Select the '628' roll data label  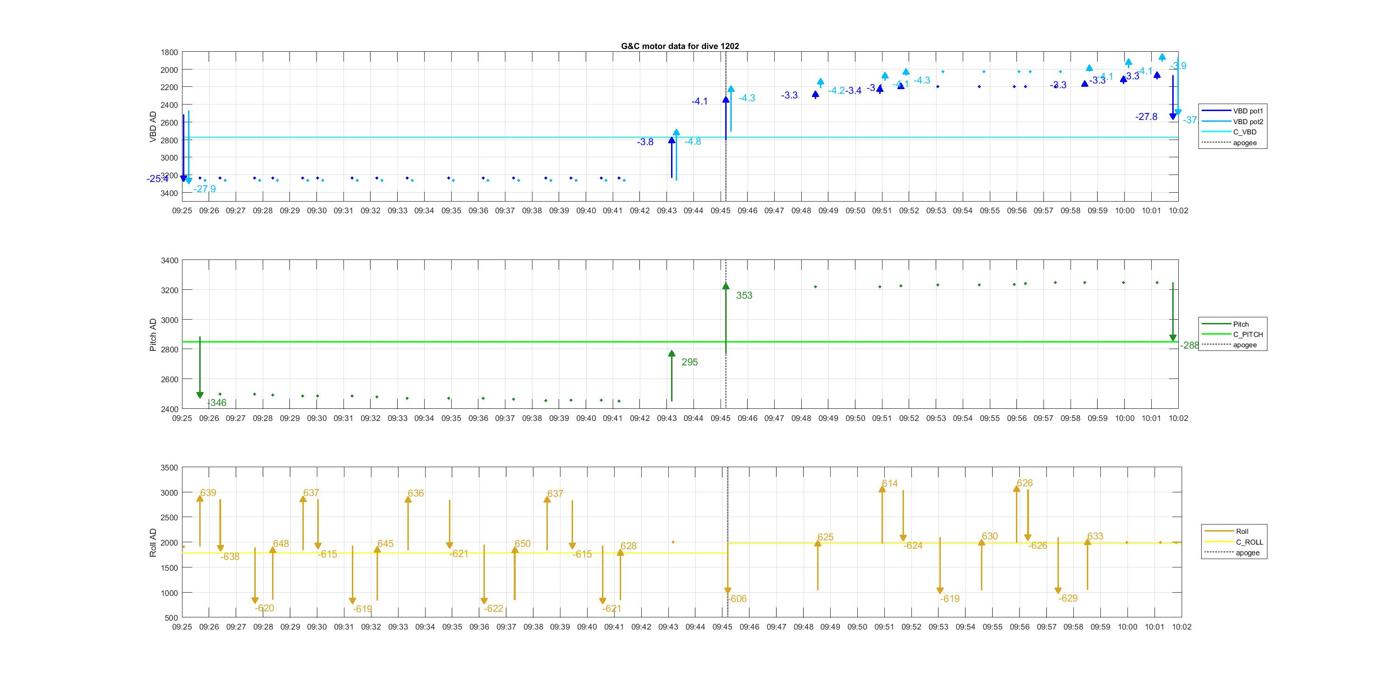coord(629,546)
